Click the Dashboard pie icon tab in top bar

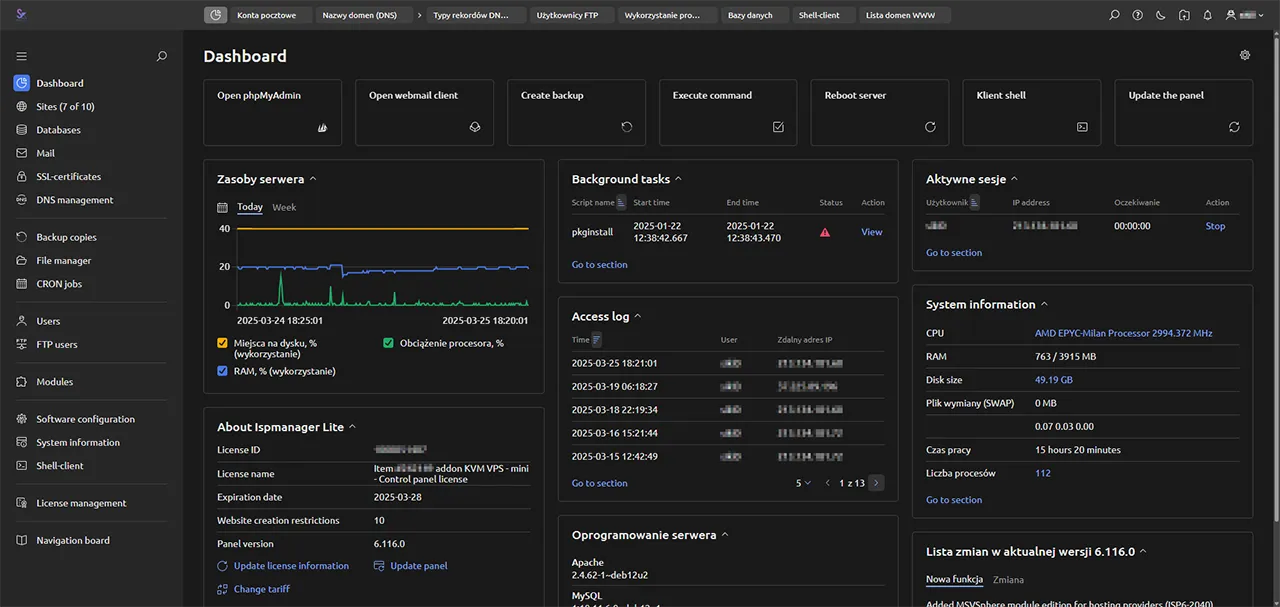tap(215, 15)
